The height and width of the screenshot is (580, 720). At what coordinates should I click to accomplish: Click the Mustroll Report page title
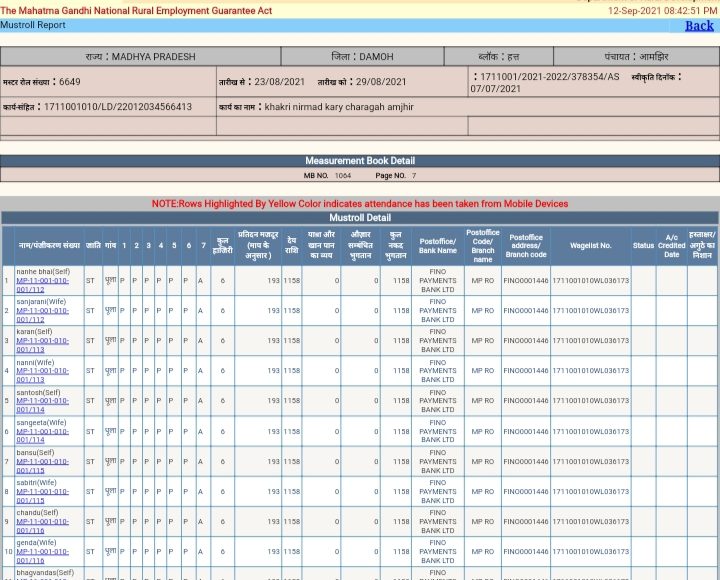(33, 25)
